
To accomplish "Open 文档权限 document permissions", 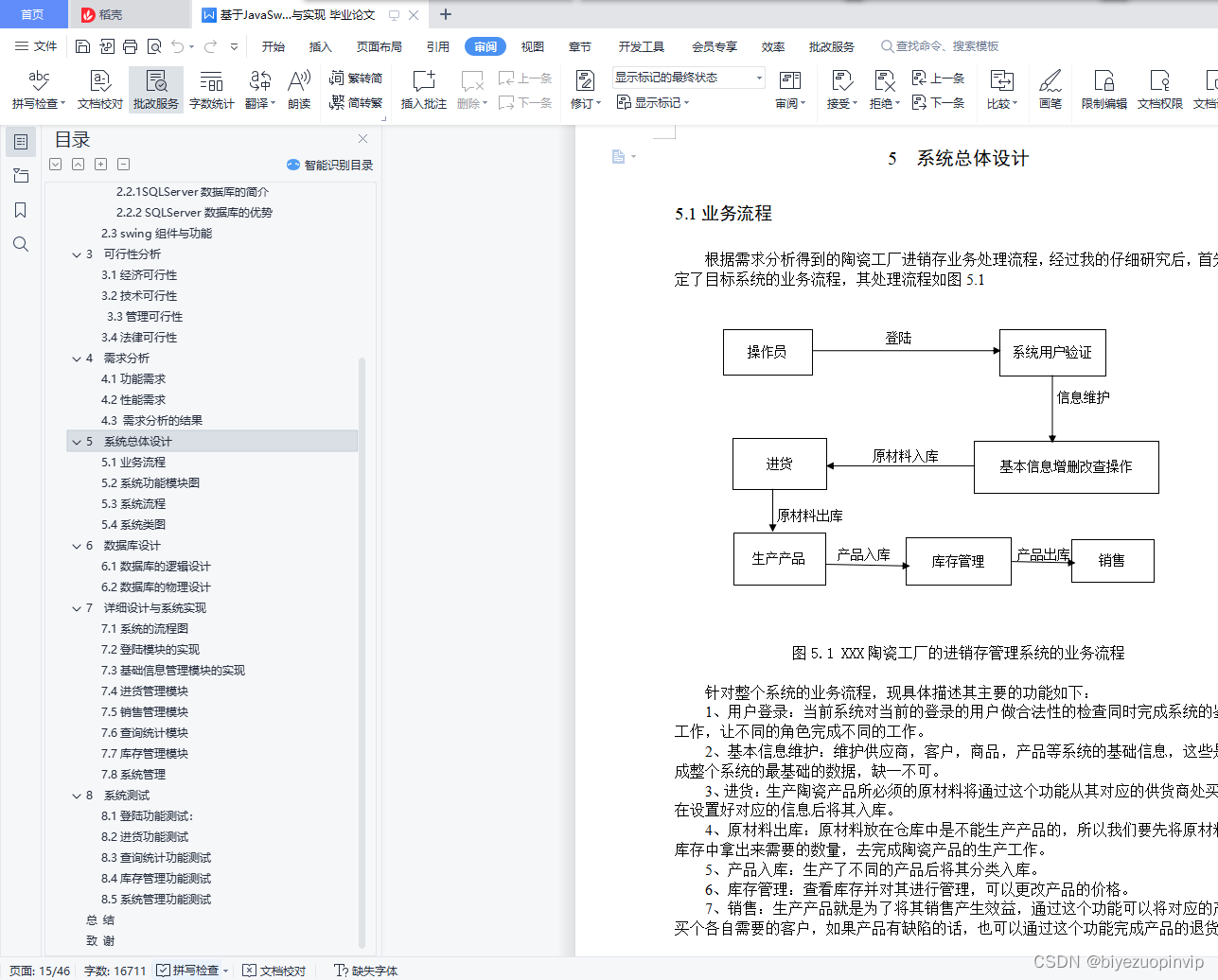I will coord(1160,90).
